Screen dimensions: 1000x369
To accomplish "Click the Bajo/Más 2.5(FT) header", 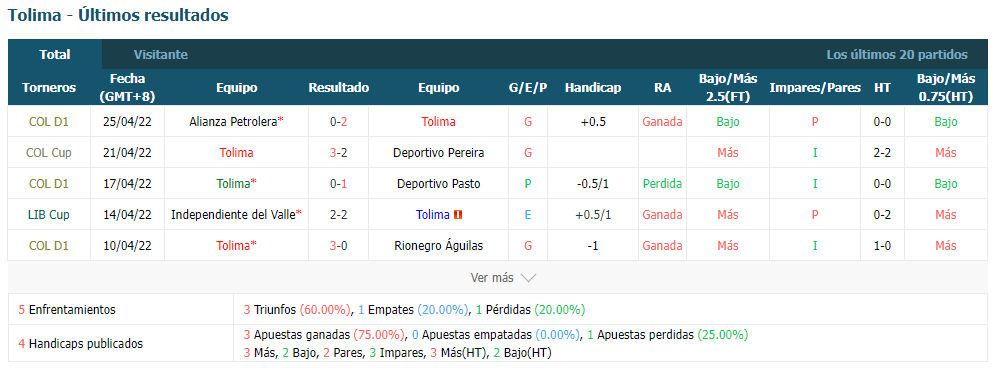I will (x=728, y=88).
